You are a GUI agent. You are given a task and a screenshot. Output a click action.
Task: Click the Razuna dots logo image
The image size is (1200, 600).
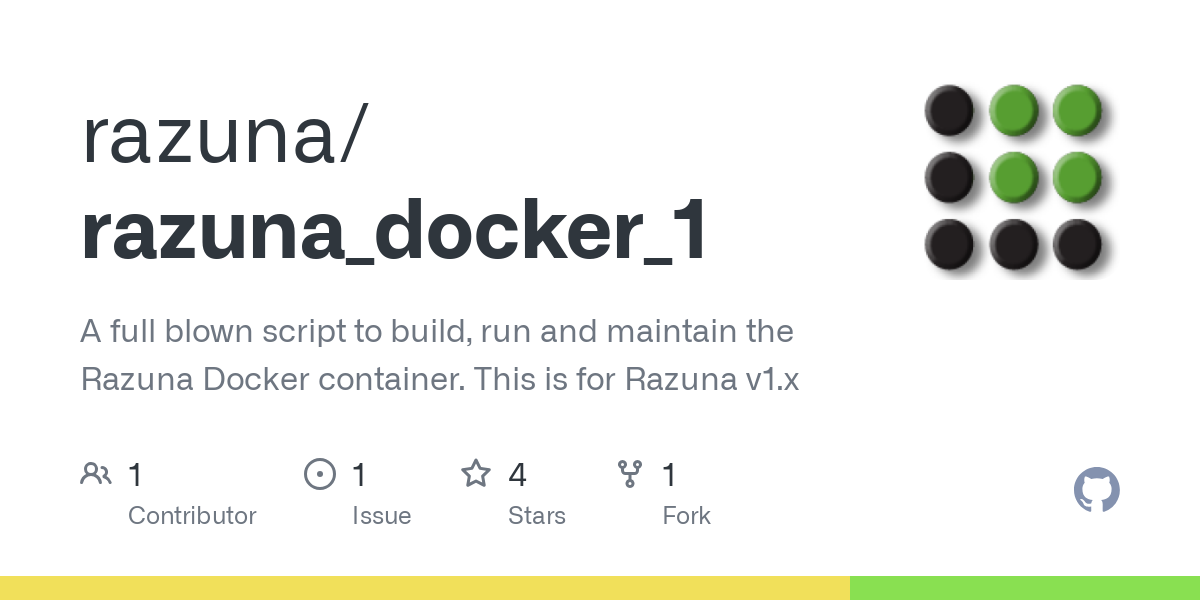point(1017,179)
